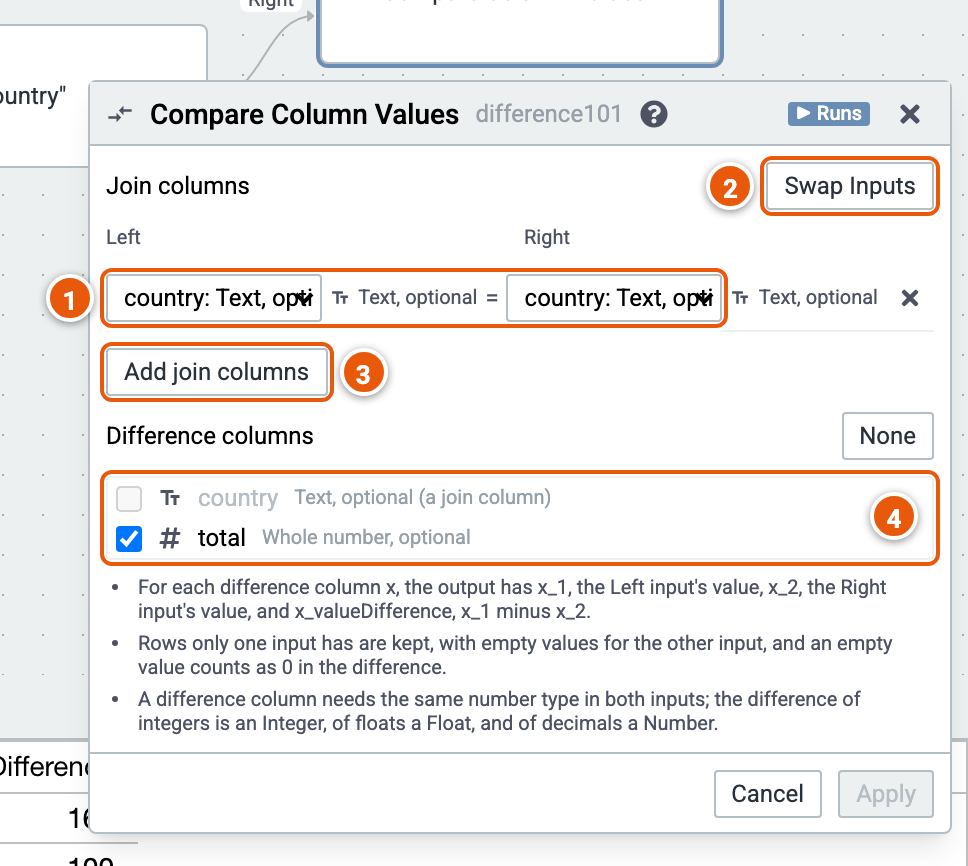Click the 'Join columns' heading
Image resolution: width=968 pixels, height=866 pixels.
click(178, 186)
